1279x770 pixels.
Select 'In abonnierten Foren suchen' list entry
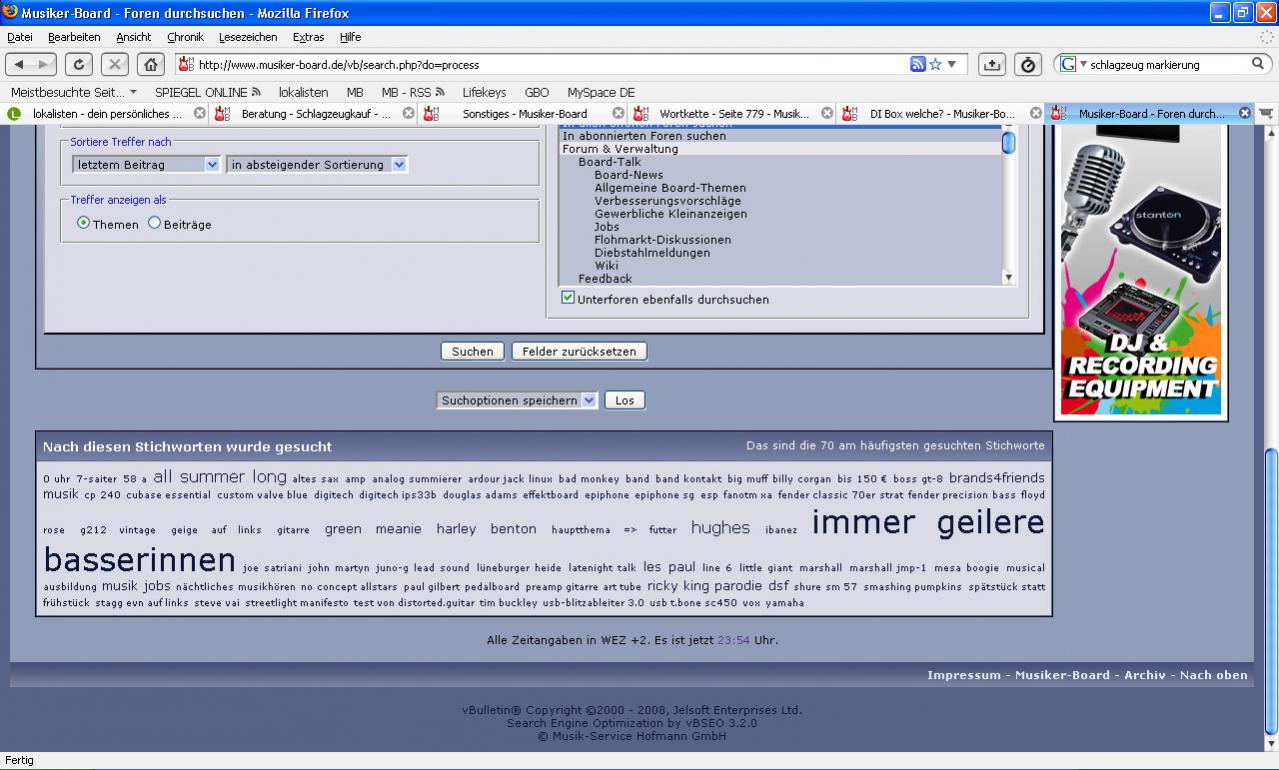[x=644, y=136]
